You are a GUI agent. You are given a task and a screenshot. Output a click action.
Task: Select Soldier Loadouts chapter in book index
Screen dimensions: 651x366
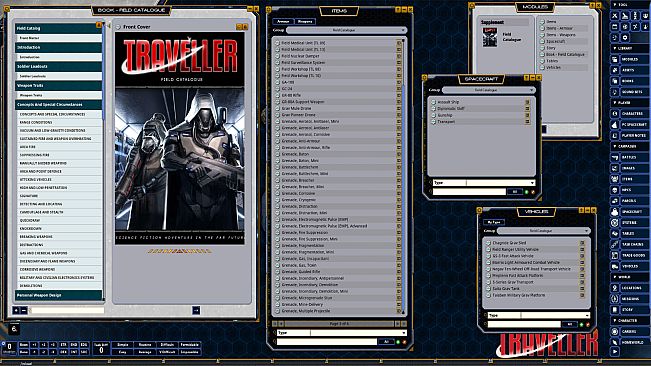[x=59, y=66]
